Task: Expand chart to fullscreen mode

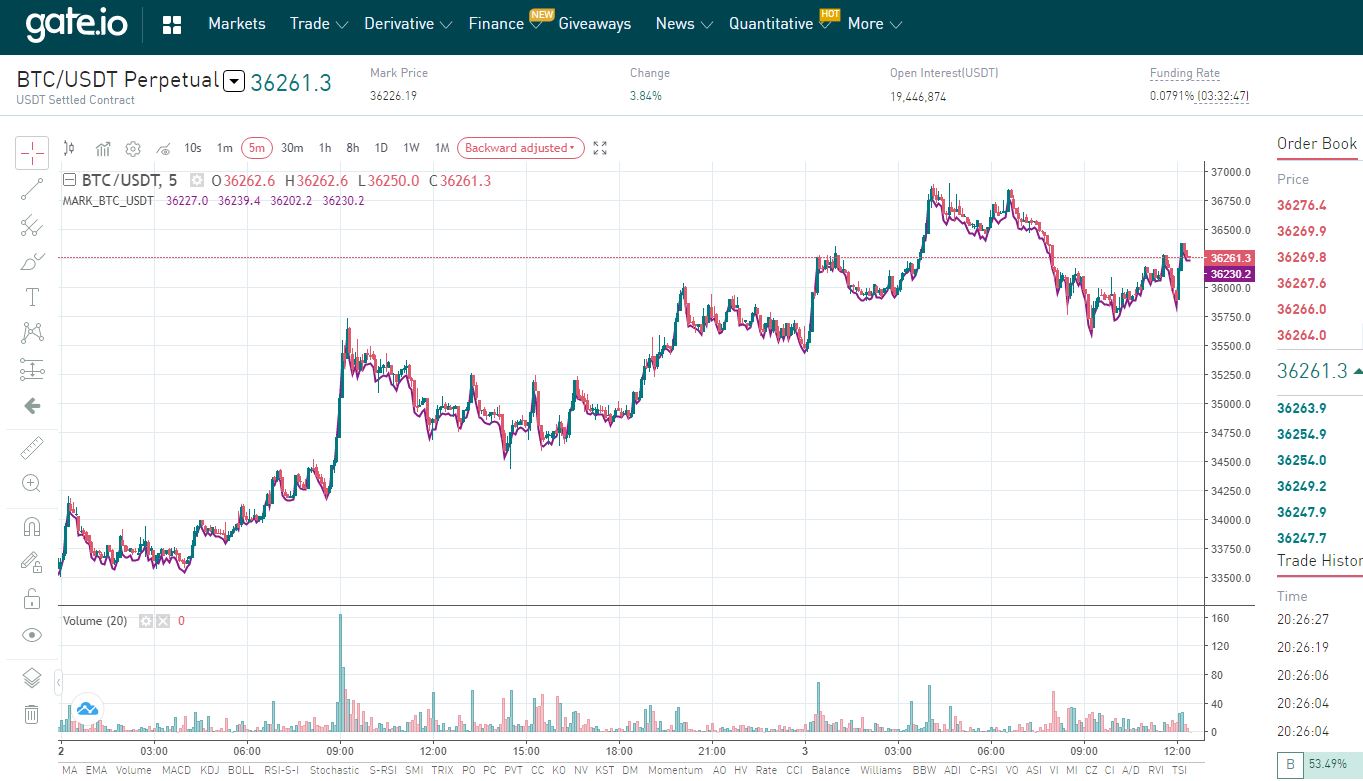Action: pyautogui.click(x=600, y=148)
